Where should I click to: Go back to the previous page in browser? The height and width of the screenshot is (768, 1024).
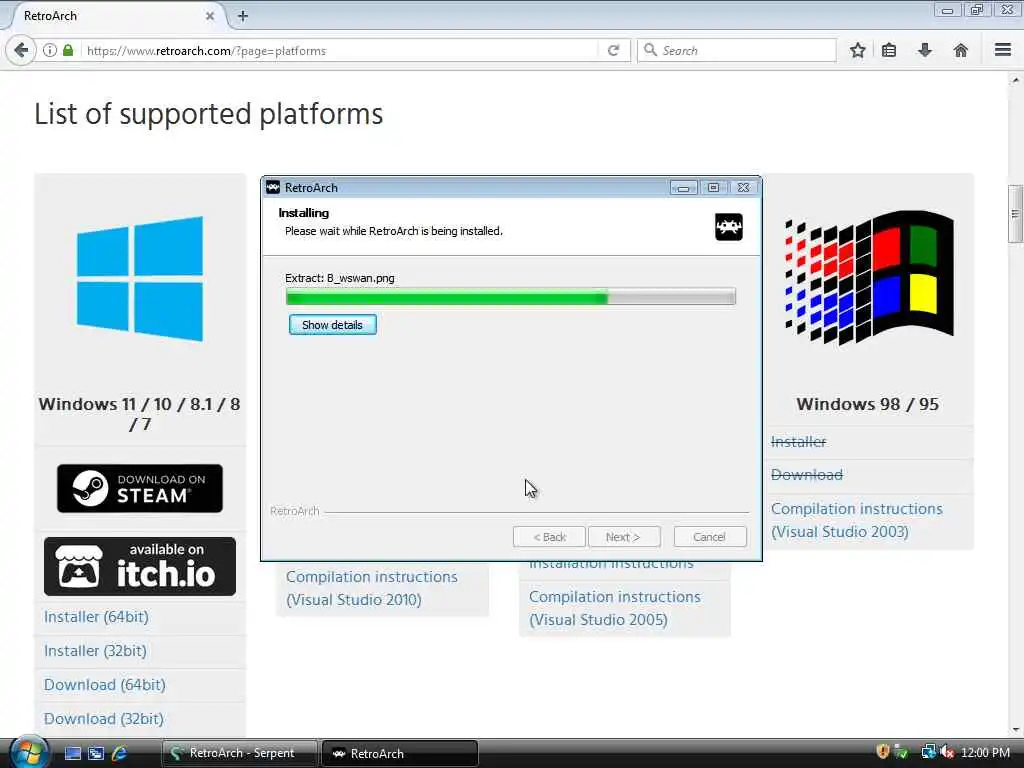(x=21, y=50)
